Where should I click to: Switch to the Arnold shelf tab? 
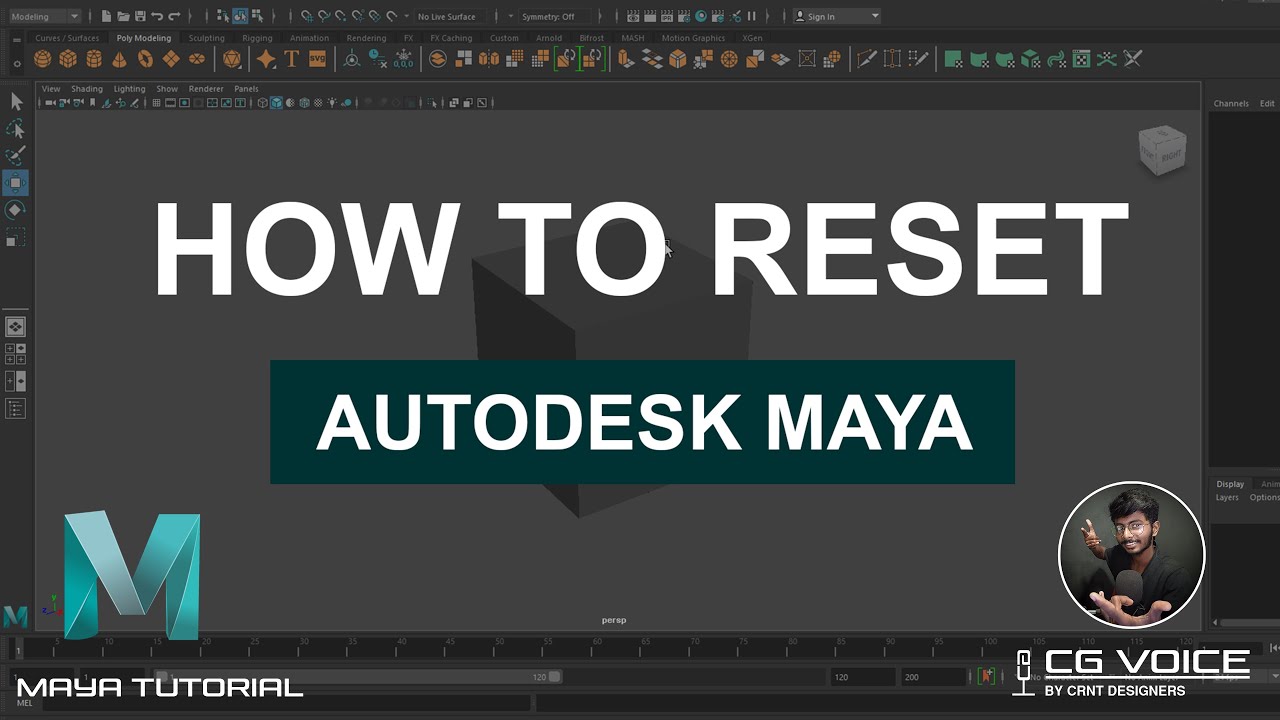tap(549, 38)
